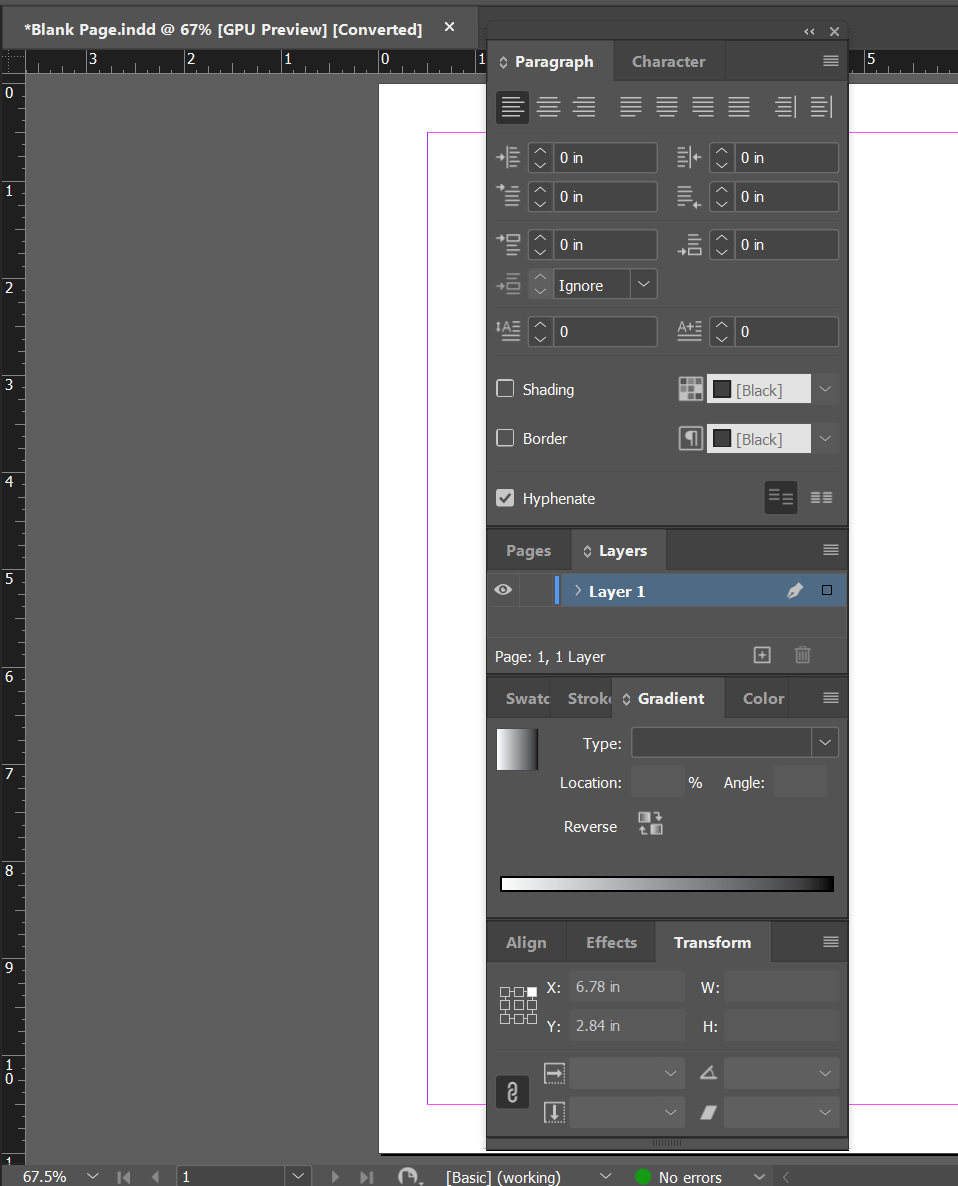Open zoom level dropdown at 67.5%
Screen dimensions: 958x1186
click(93, 1176)
